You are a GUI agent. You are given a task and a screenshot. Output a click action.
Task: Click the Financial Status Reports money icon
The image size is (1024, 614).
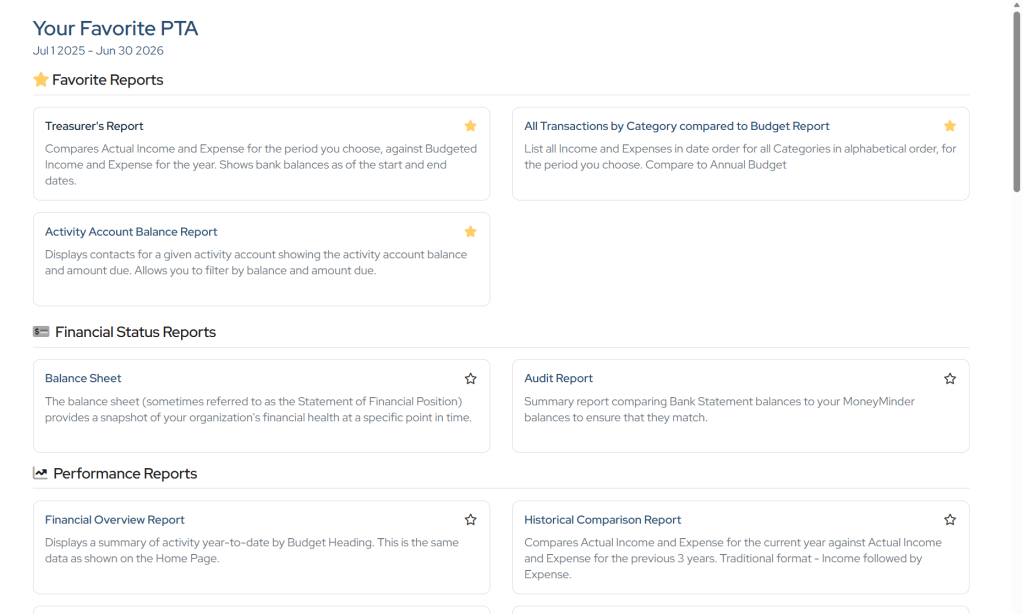click(x=41, y=332)
